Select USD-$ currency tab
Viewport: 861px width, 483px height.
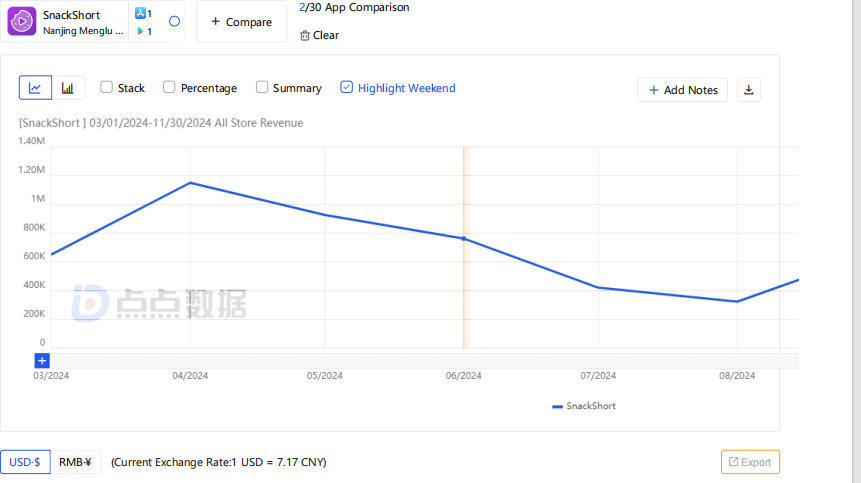25,462
